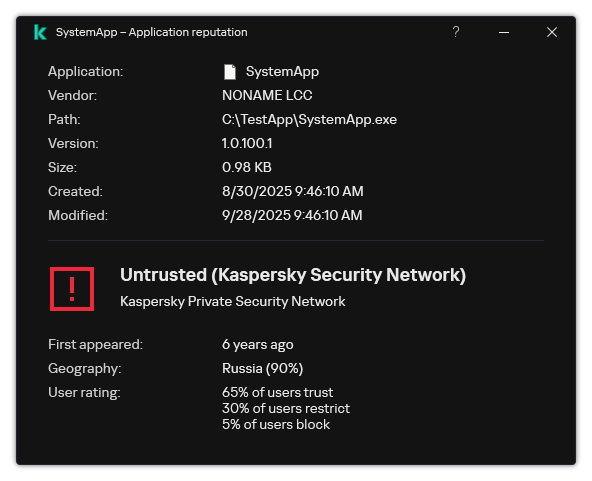
Task: Click the 'First appeared:' label
Action: tap(96, 344)
